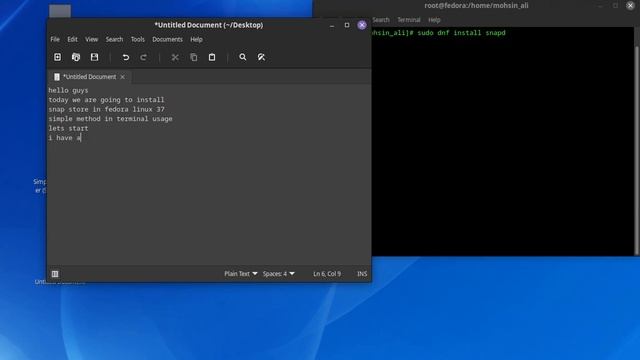
Task: Place cursor at end of 'i have a'
Action: point(81,138)
